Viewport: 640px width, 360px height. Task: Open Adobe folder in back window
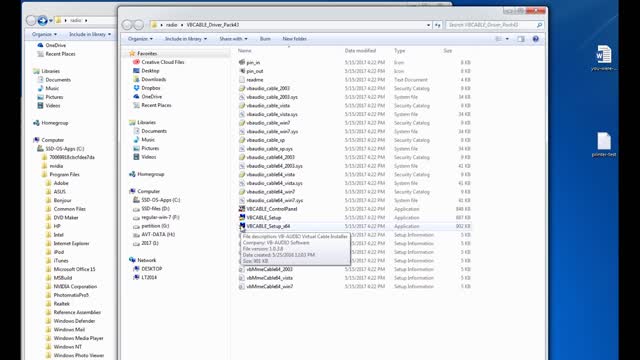(57, 183)
